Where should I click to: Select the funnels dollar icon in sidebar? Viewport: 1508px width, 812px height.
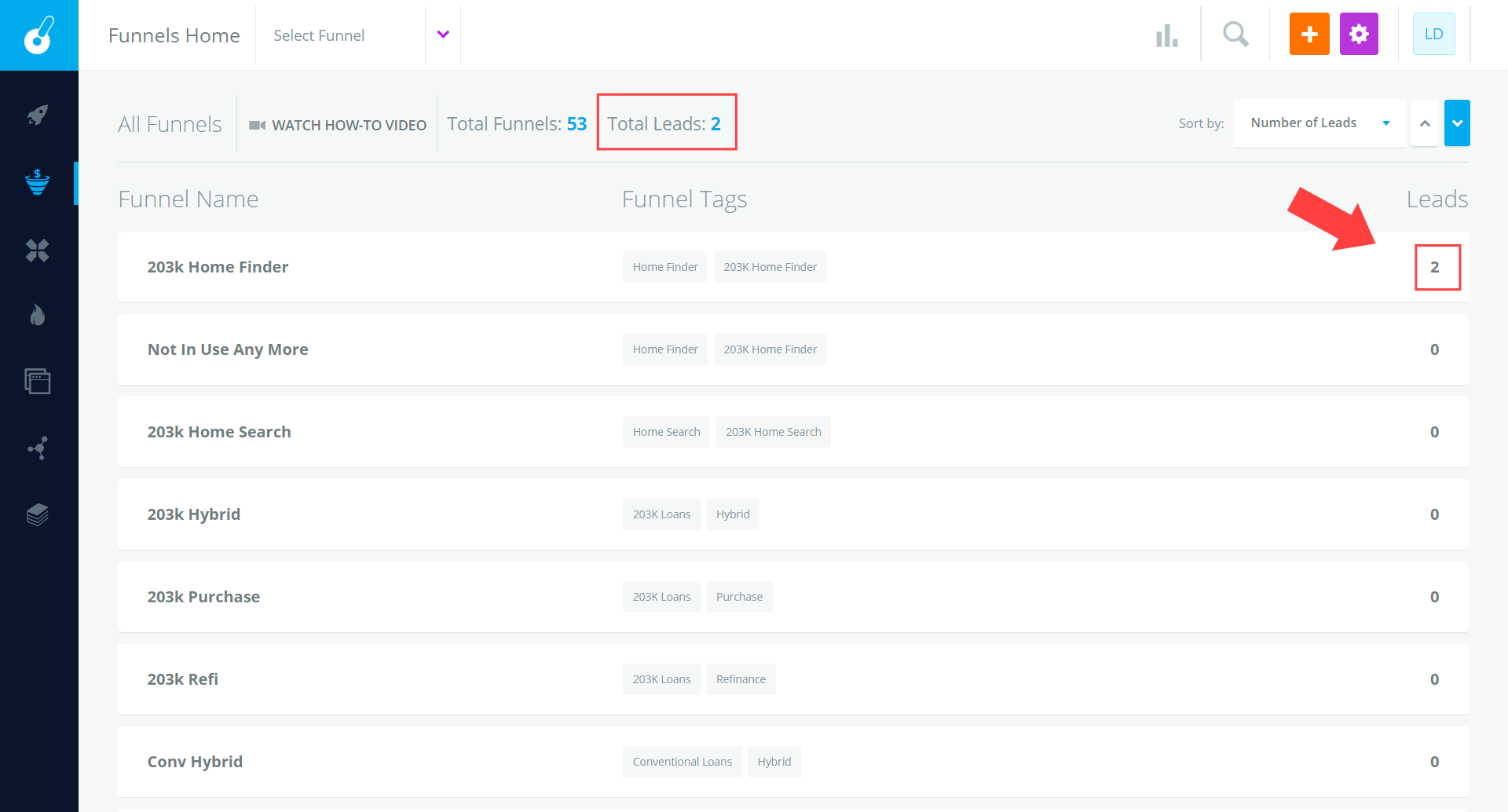(38, 182)
